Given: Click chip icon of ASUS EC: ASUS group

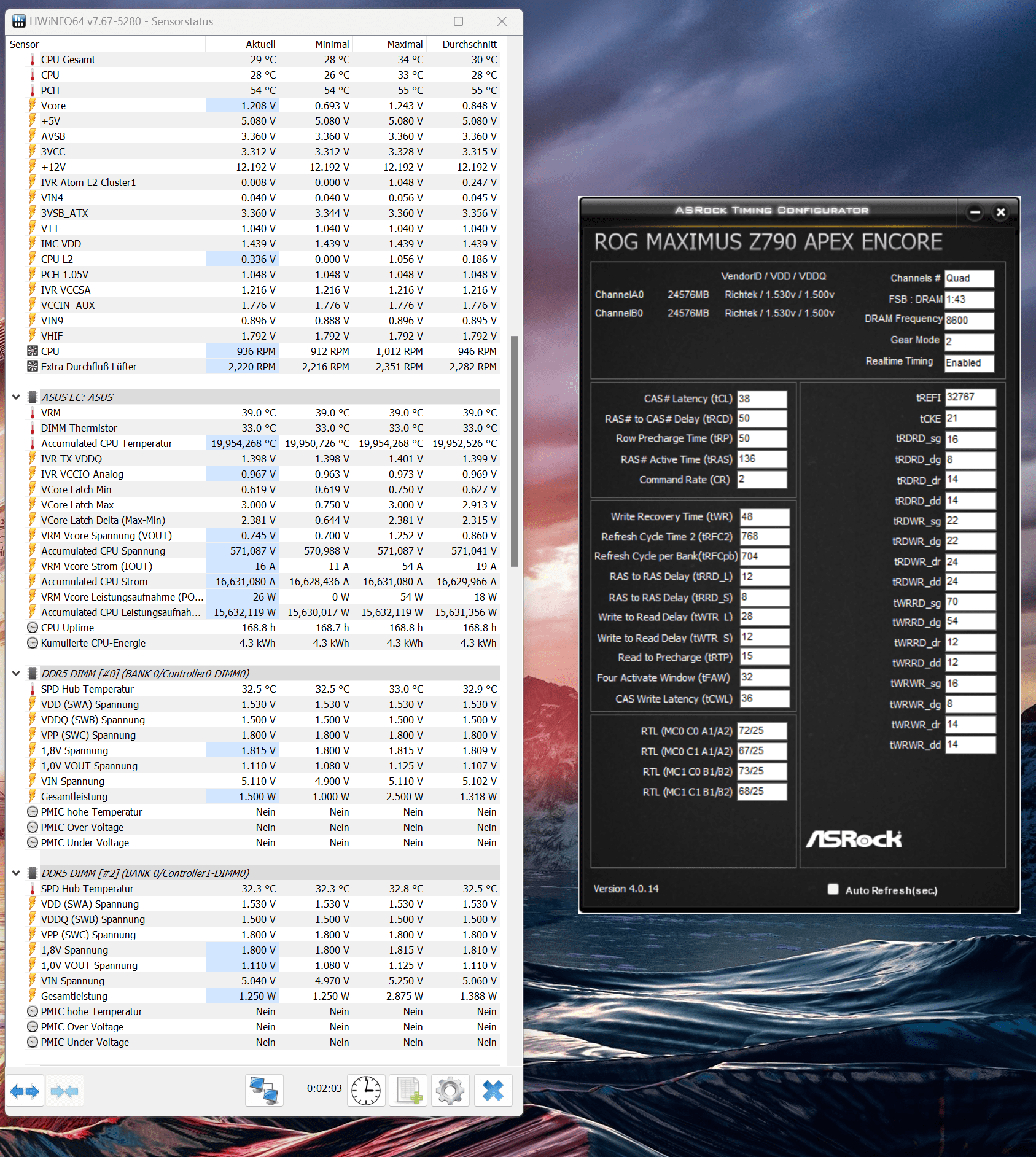Looking at the screenshot, I should coord(33,397).
